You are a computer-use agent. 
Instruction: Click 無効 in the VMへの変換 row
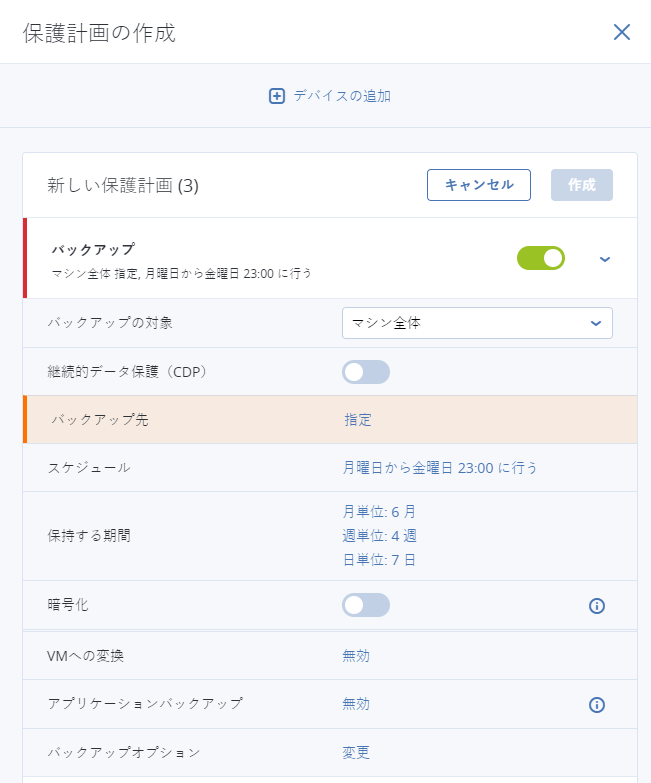click(356, 656)
